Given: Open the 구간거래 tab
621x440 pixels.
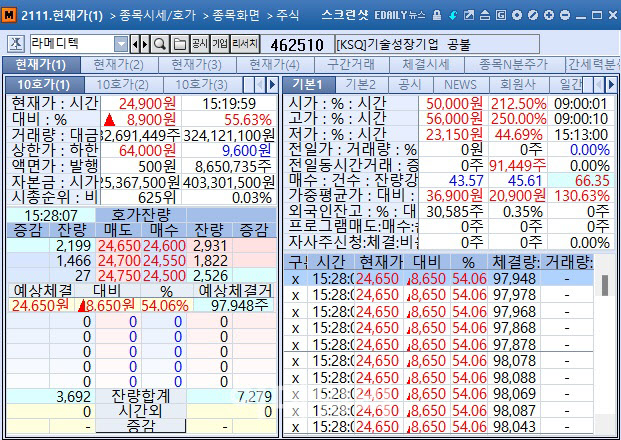Looking at the screenshot, I should (x=351, y=65).
